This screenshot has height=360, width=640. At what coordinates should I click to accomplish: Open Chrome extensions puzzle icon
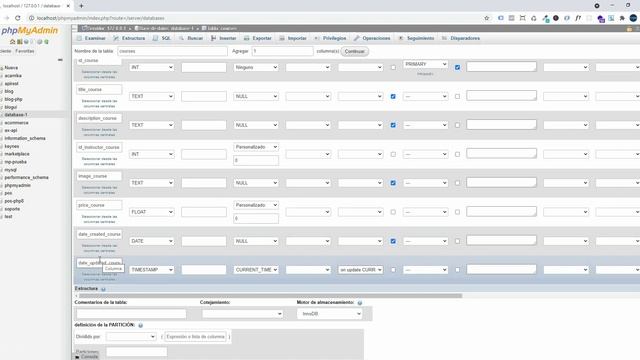coord(622,18)
